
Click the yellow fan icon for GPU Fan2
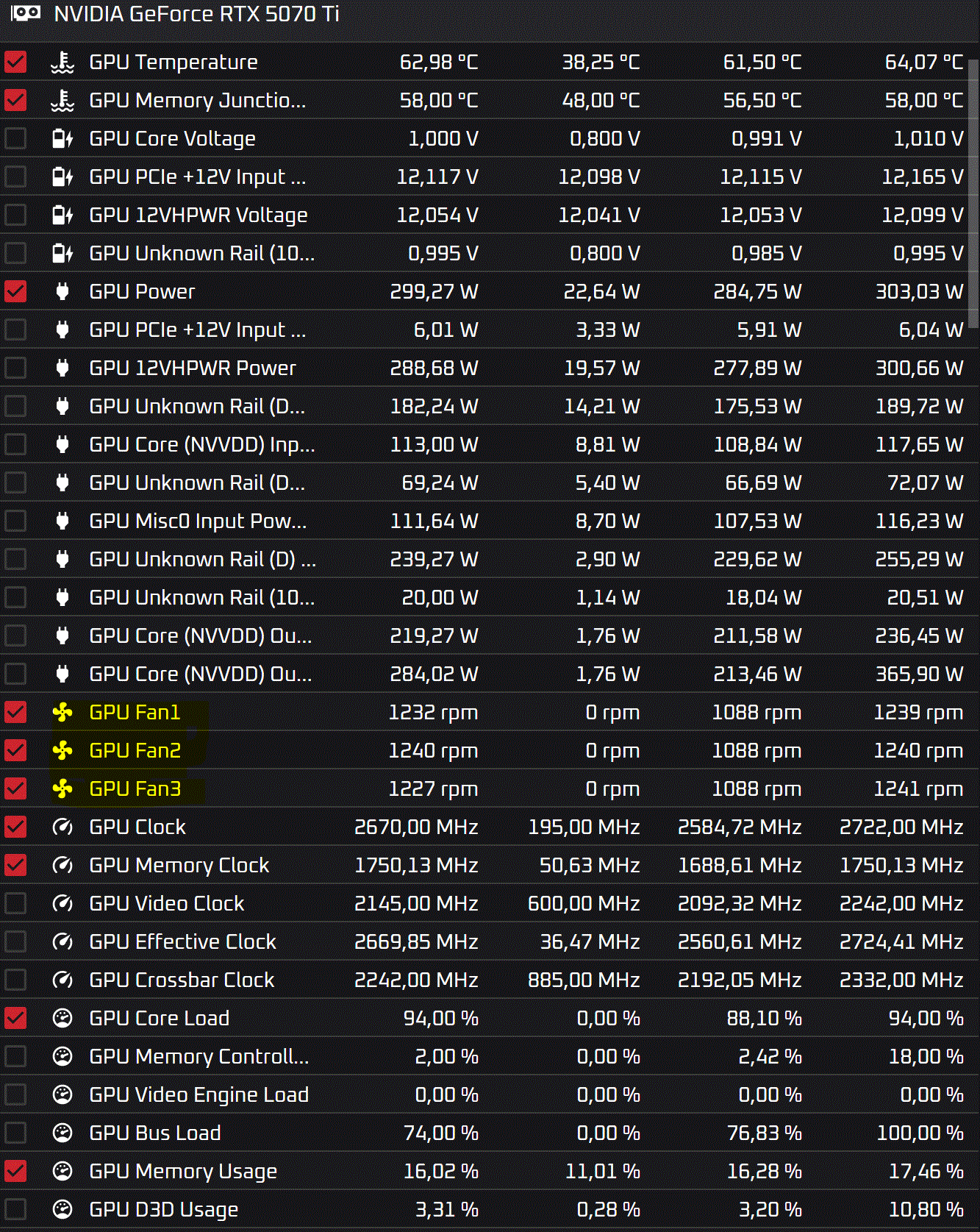(62, 750)
